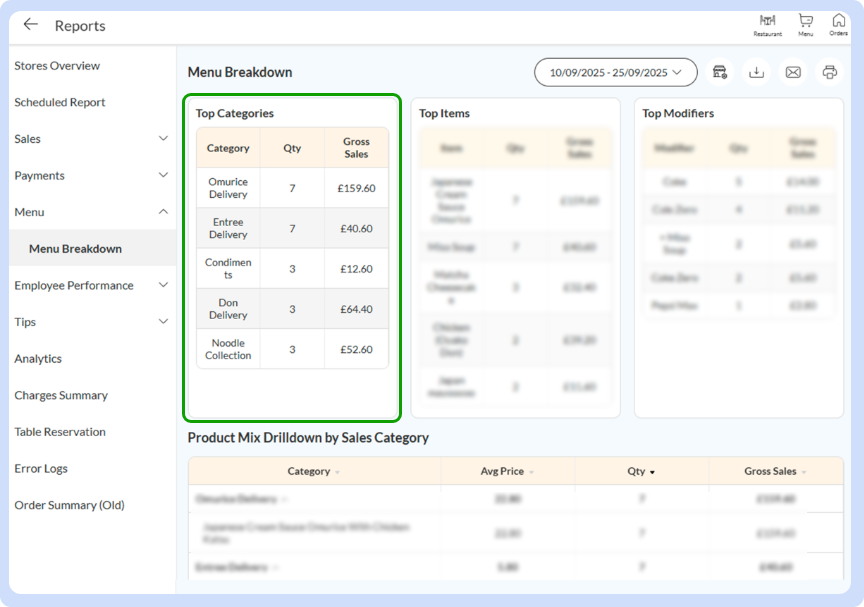This screenshot has height=607, width=864.
Task: Select Menu Breakdown in sidebar
Action: 75,249
